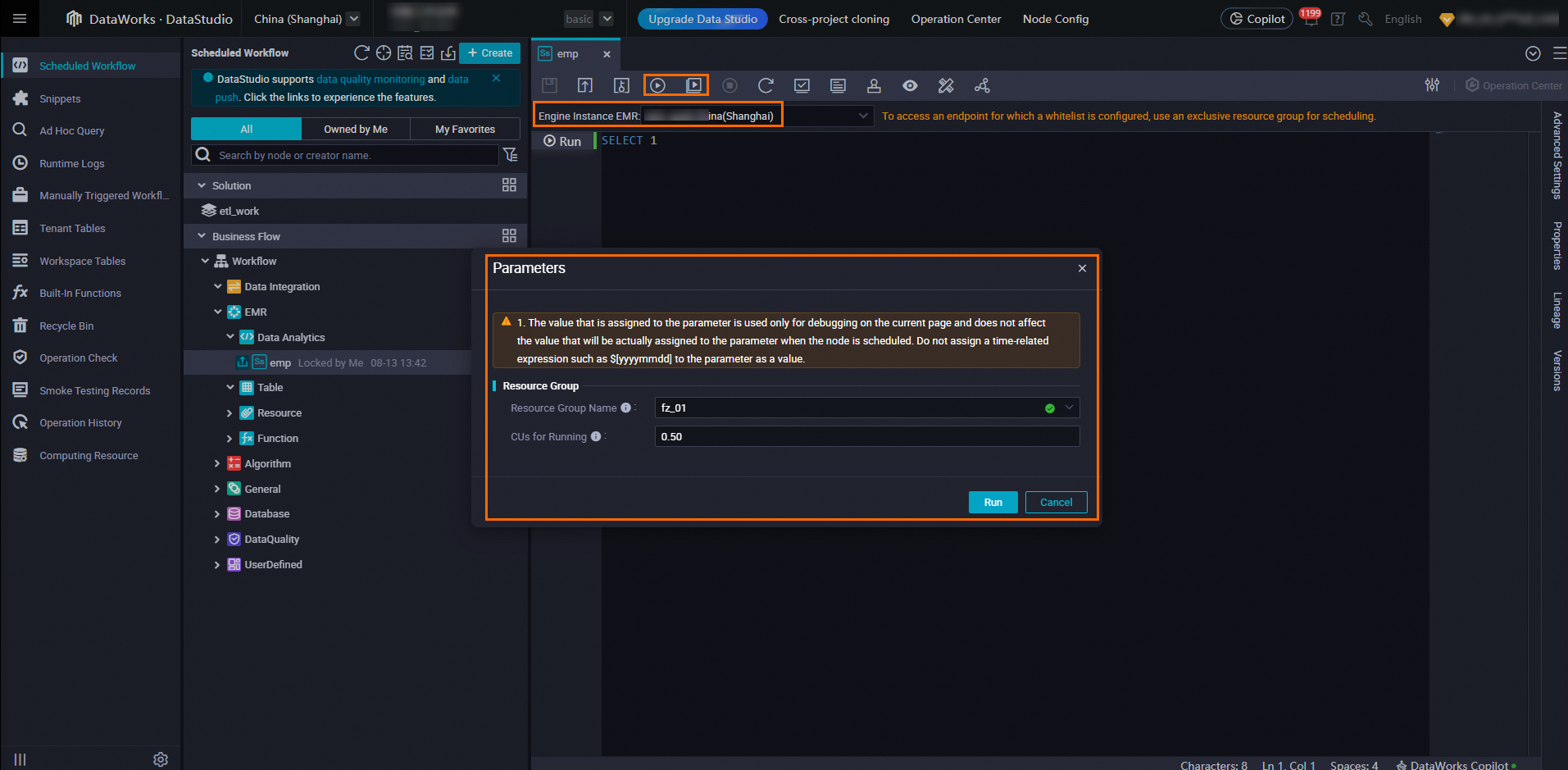Click the node search input field
The image size is (1568, 770).
tap(345, 155)
